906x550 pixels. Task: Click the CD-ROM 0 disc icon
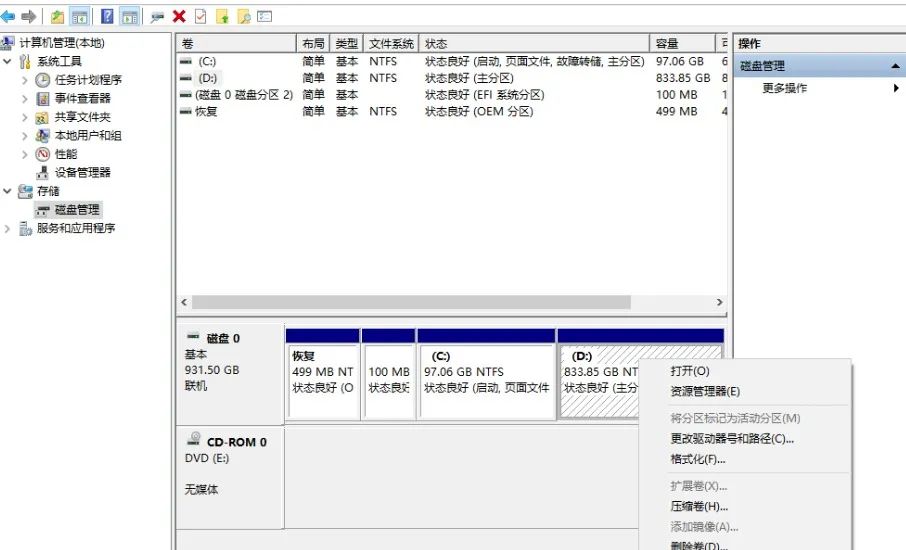[x=194, y=439]
